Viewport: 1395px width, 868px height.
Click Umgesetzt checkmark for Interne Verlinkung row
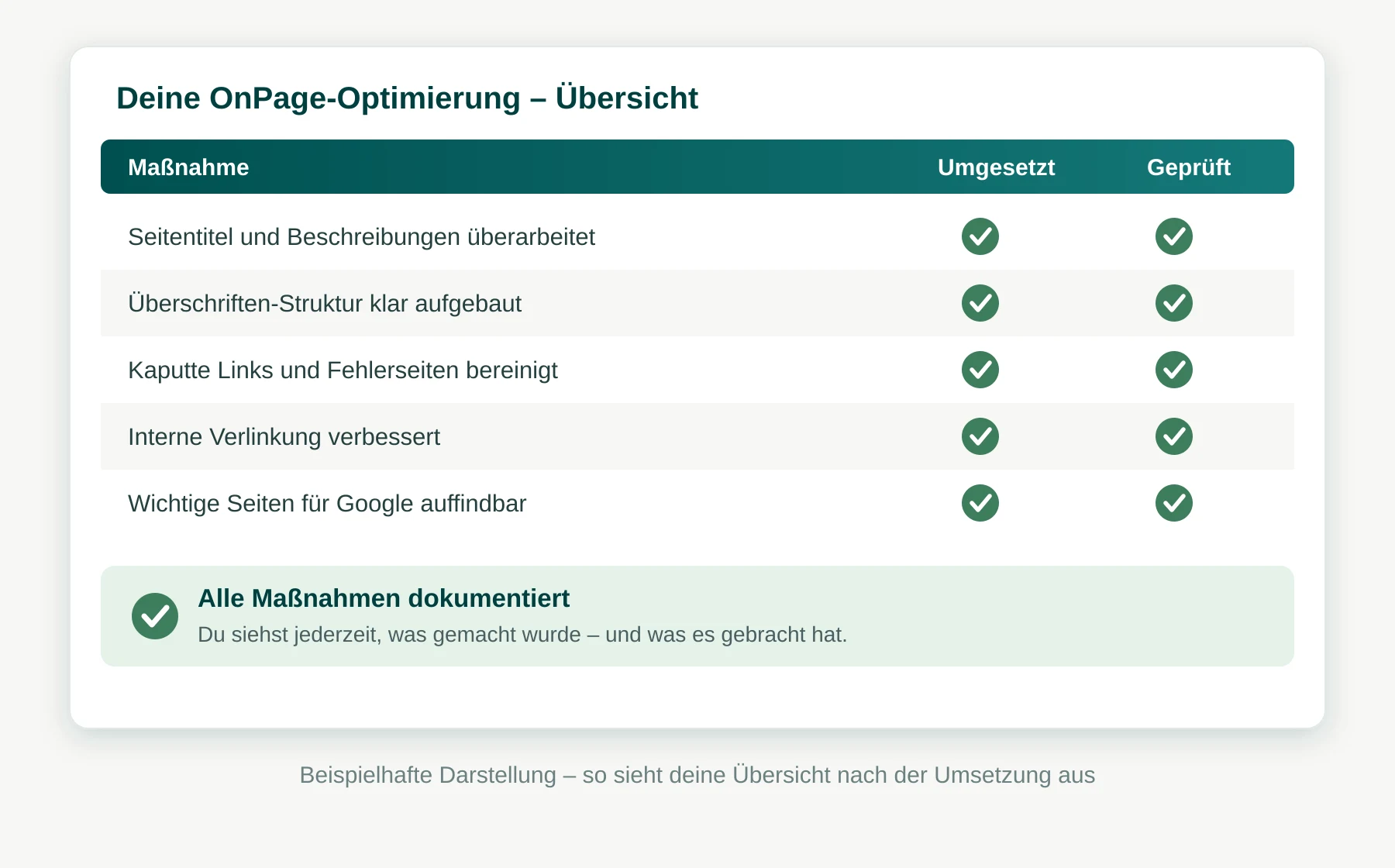coord(980,436)
